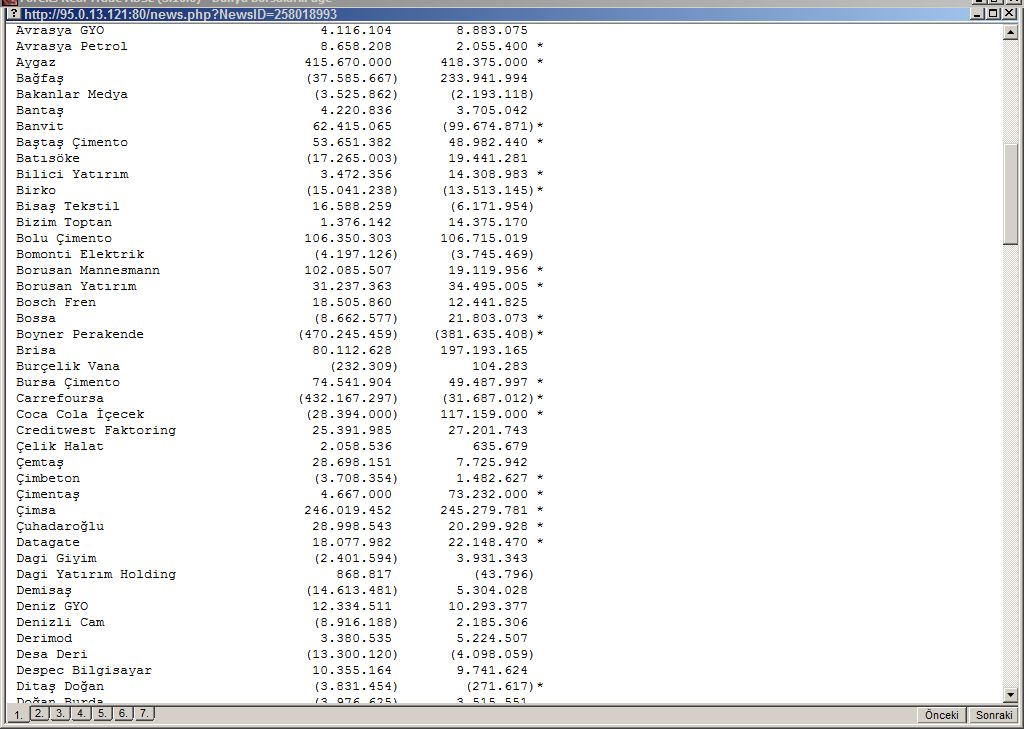Viewport: 1024px width, 729px height.
Task: Select the Dagi Yatırım Holding row name
Action: pyautogui.click(x=96, y=574)
